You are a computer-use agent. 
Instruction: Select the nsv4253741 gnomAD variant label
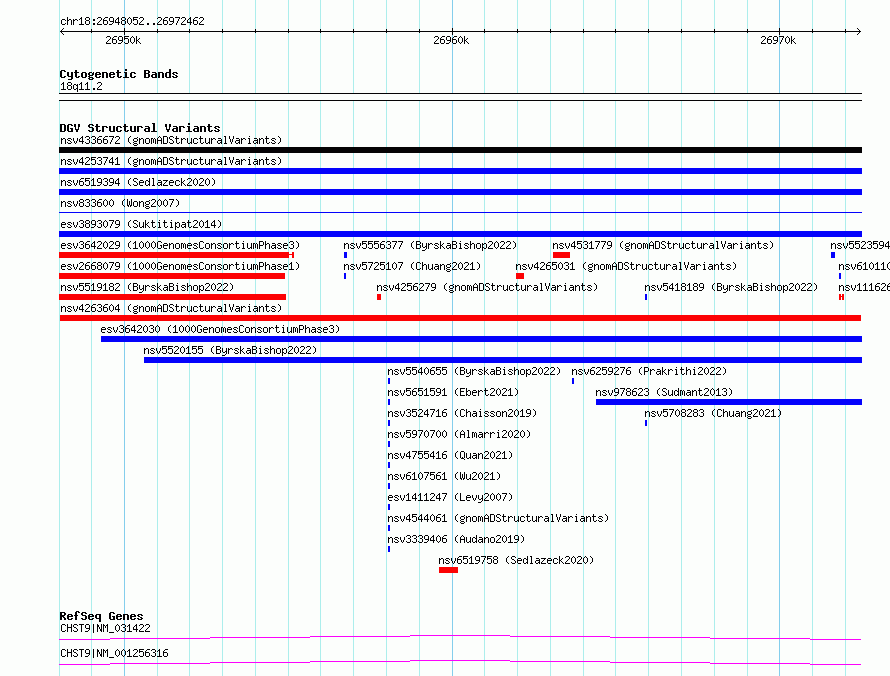(171, 161)
